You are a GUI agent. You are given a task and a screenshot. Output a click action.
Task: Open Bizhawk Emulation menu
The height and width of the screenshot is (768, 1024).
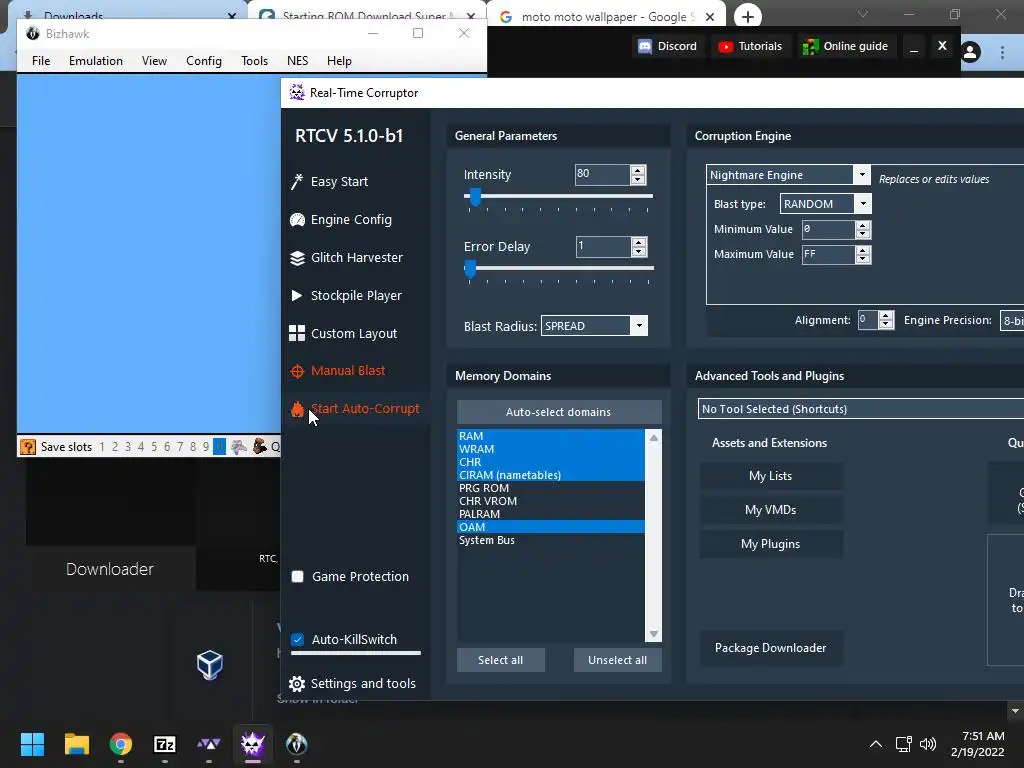tap(96, 61)
